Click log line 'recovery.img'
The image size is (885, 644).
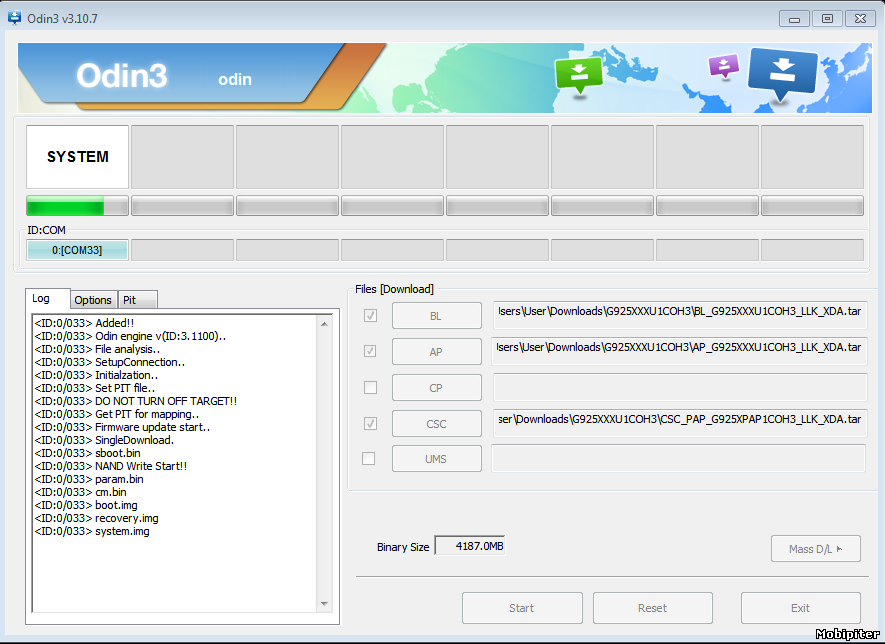pos(97,518)
